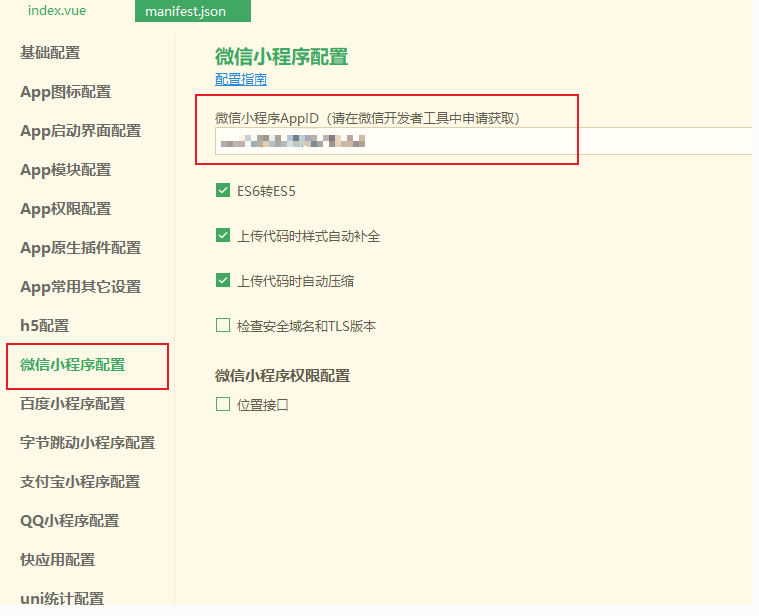Check the 位置接口 permission box

point(223,404)
